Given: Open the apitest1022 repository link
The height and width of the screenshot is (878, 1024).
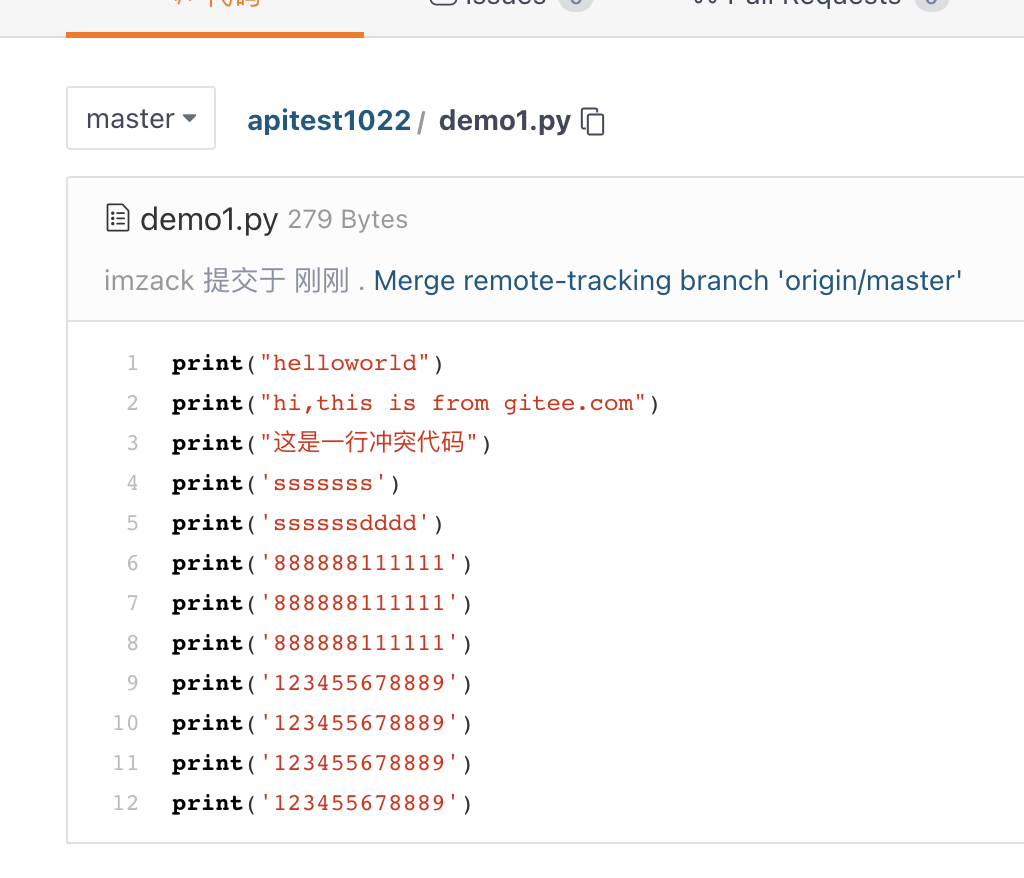Looking at the screenshot, I should point(328,121).
